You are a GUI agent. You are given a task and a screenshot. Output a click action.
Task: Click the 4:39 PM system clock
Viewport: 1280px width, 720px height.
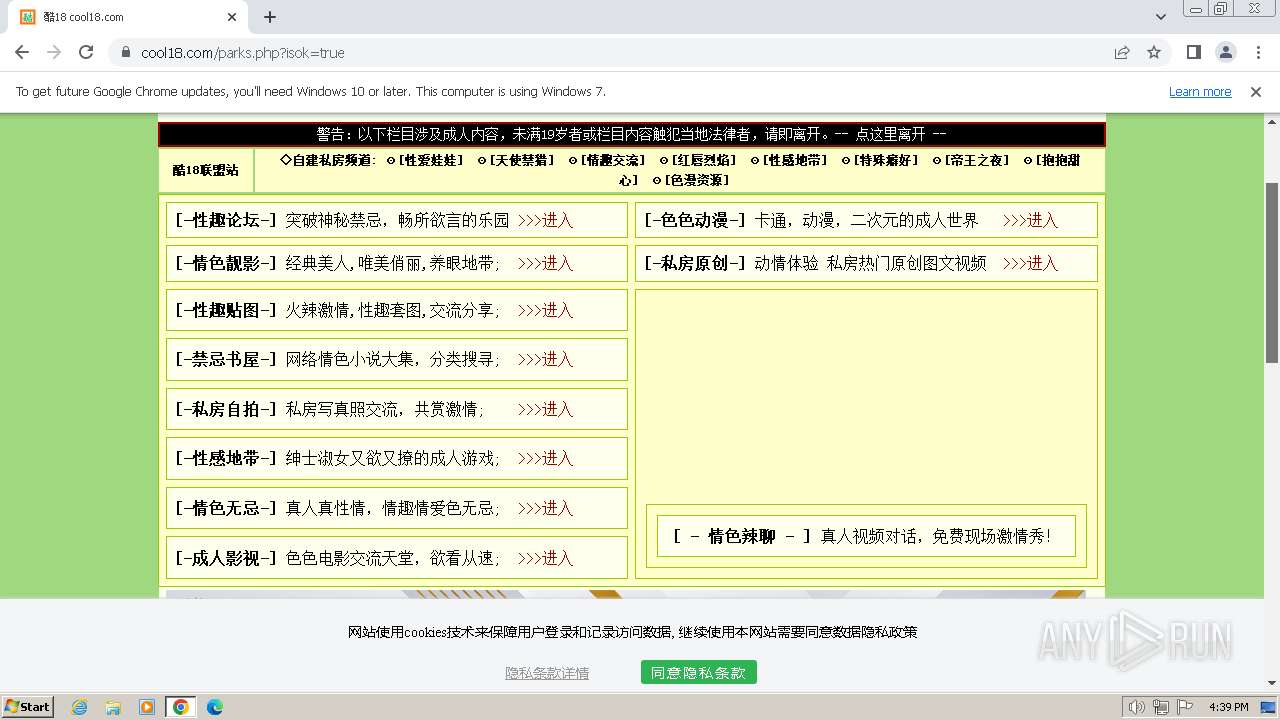1228,707
